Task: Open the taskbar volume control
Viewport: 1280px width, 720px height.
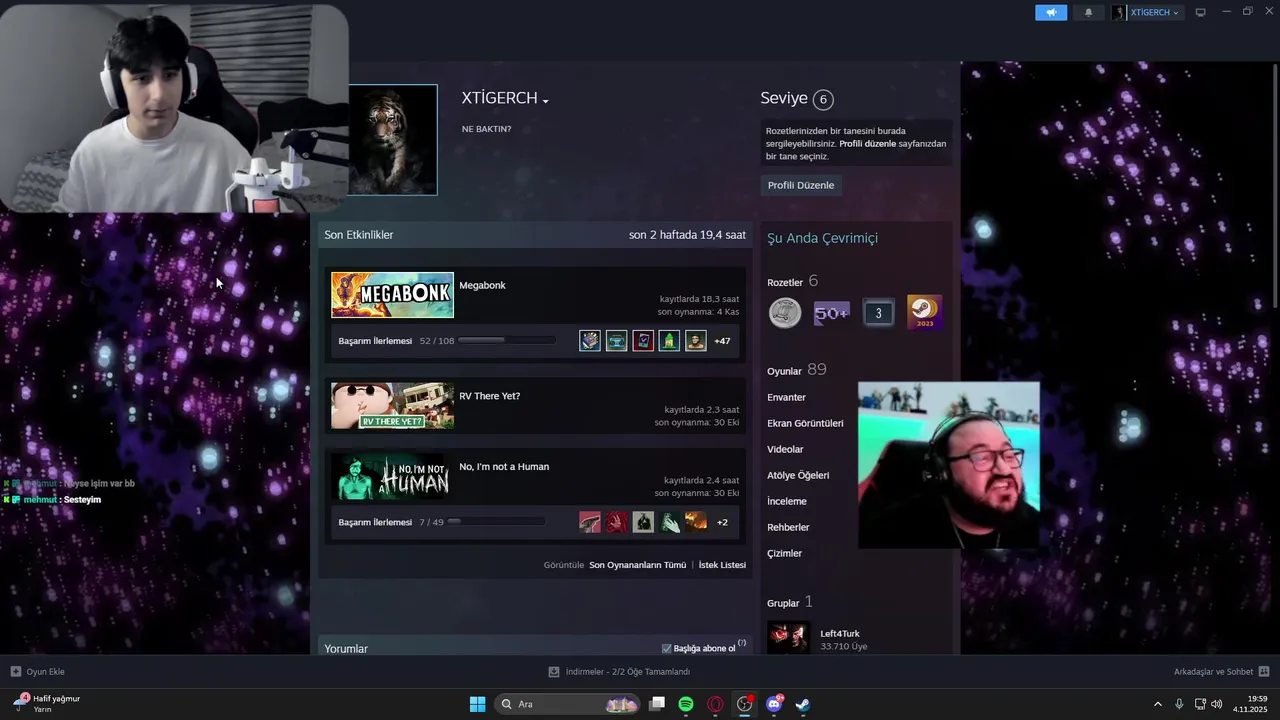Action: tap(1217, 704)
